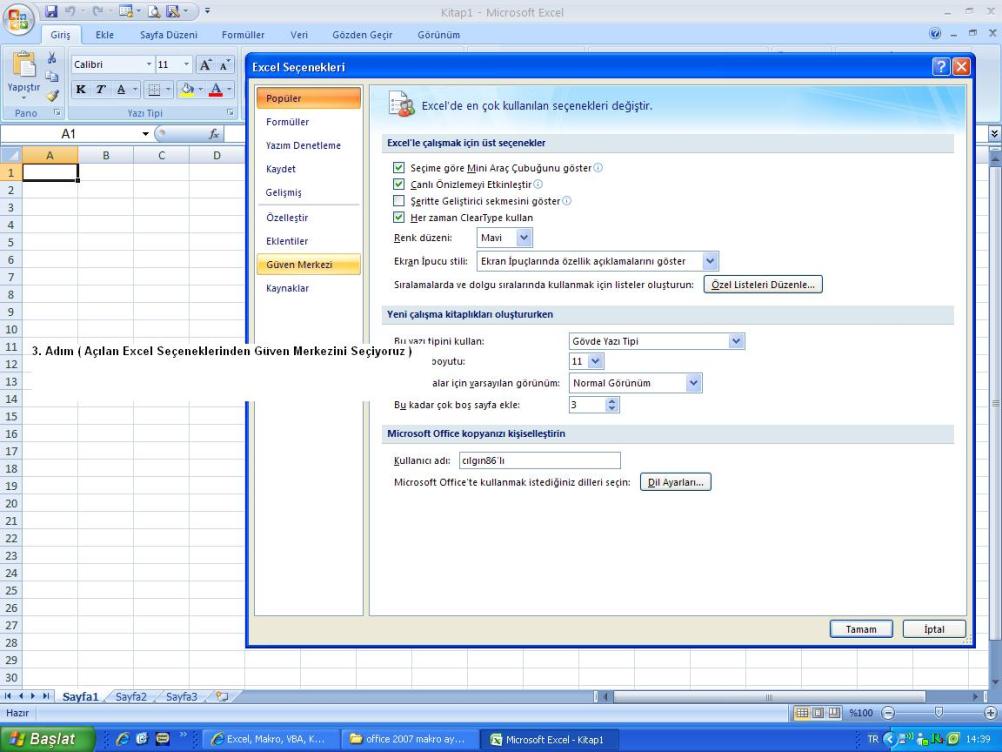
Task: Open 'office 2007 makro ay...' taskbar item
Action: tap(408, 739)
